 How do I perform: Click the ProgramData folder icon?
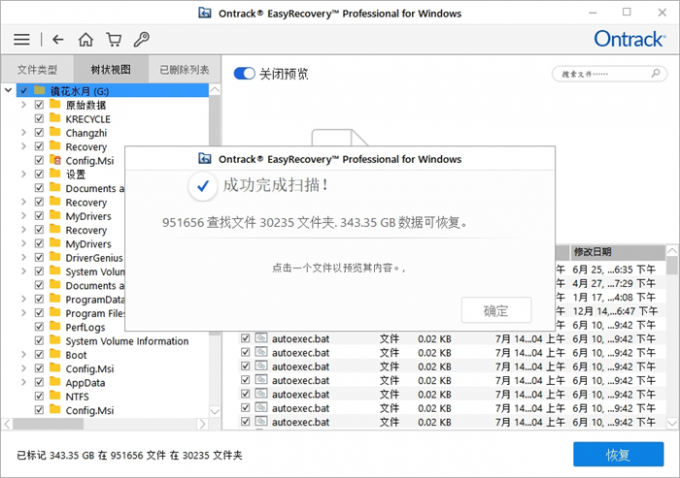pos(55,299)
